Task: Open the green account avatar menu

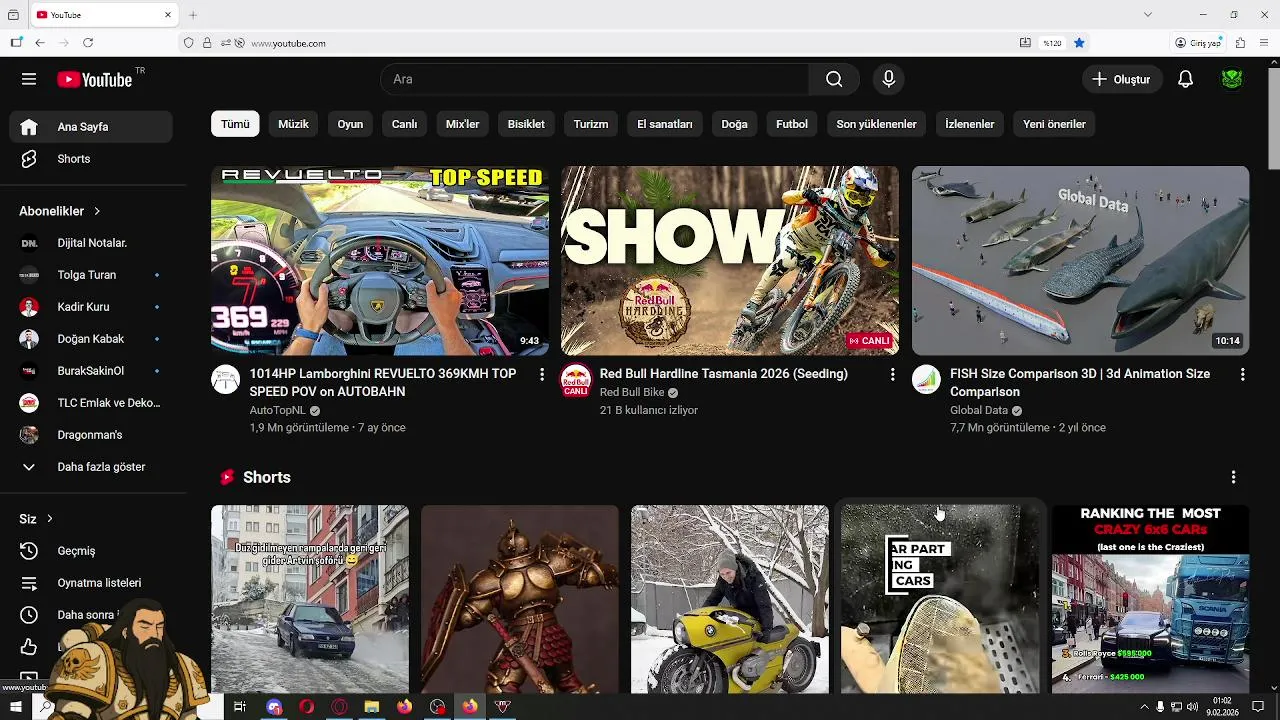Action: click(1232, 79)
